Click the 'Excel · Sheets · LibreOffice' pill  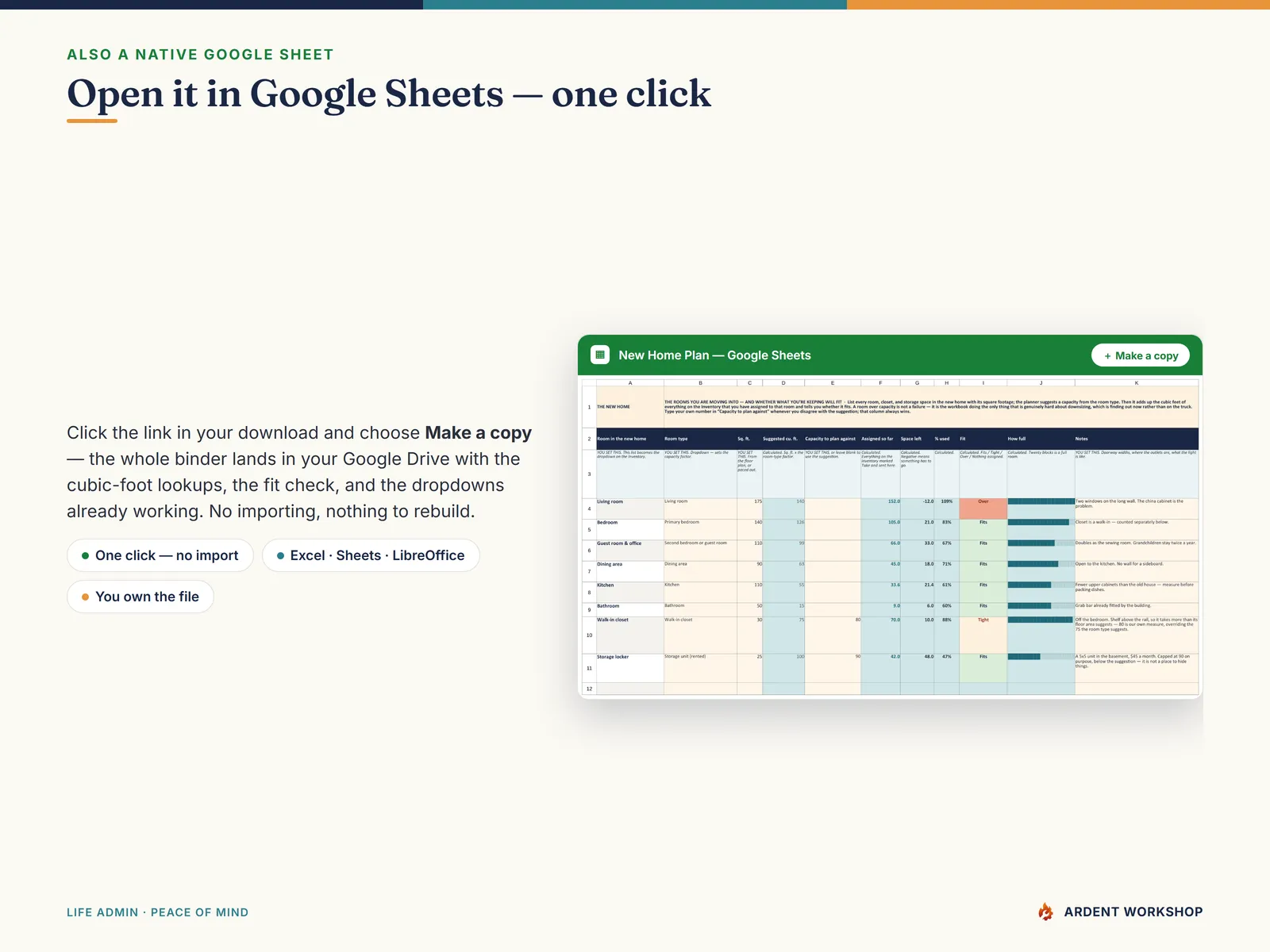click(x=371, y=555)
